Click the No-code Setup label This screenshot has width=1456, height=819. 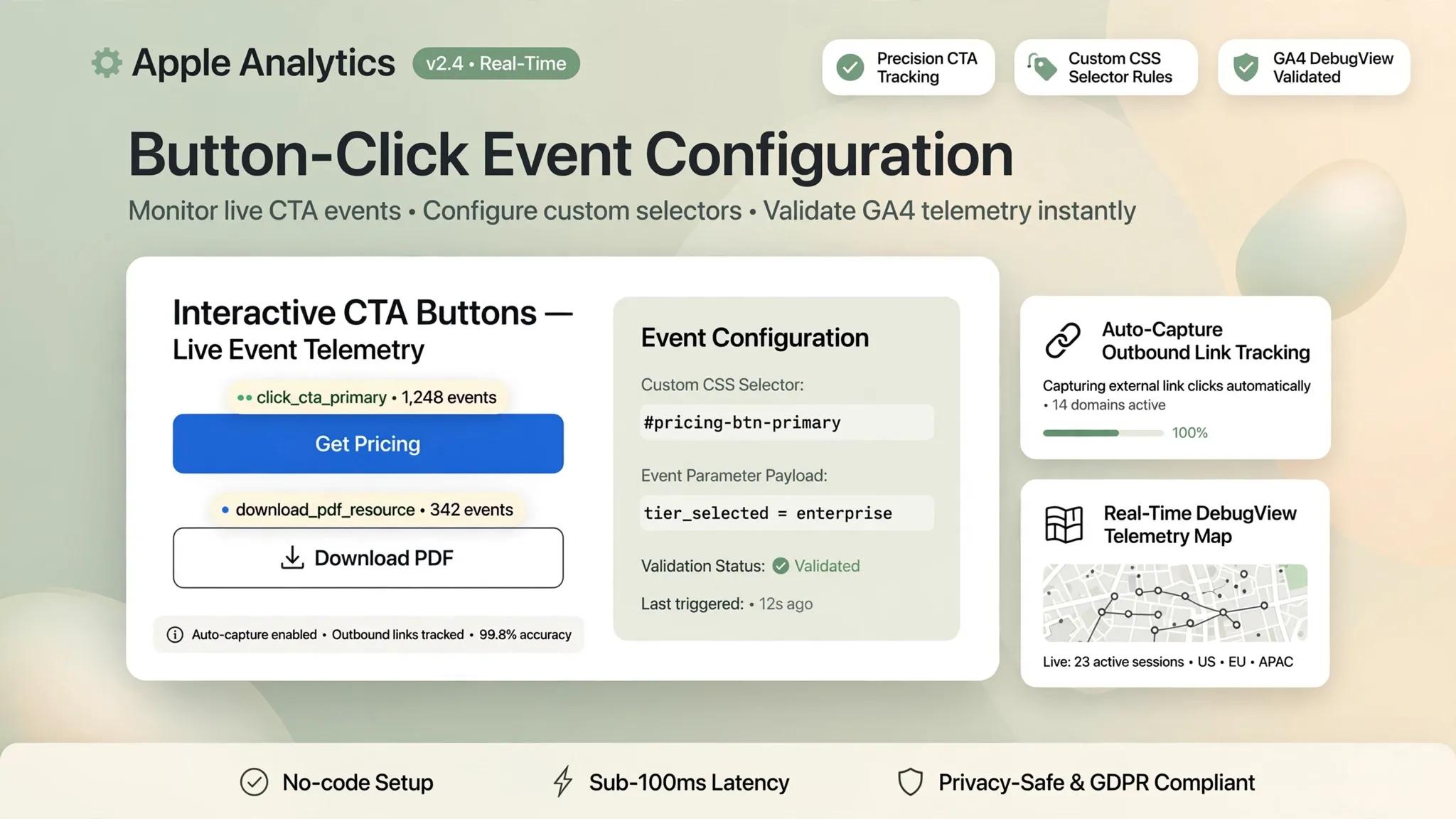[358, 782]
